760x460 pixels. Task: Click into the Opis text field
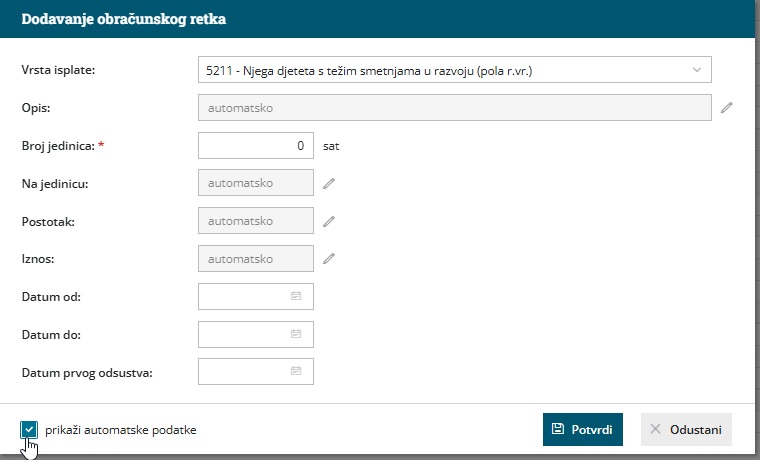(x=455, y=107)
